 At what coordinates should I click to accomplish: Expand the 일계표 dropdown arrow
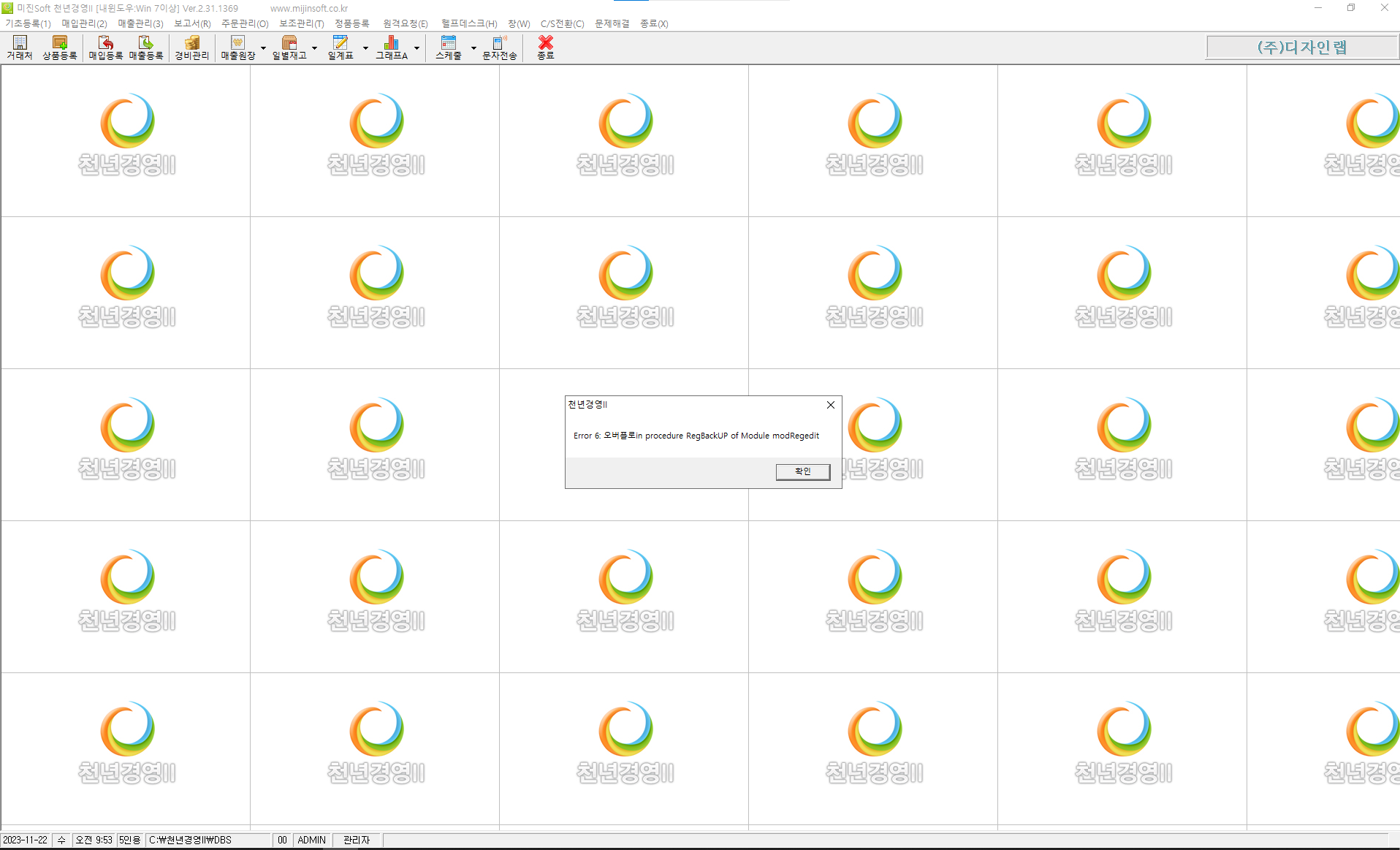(x=366, y=48)
